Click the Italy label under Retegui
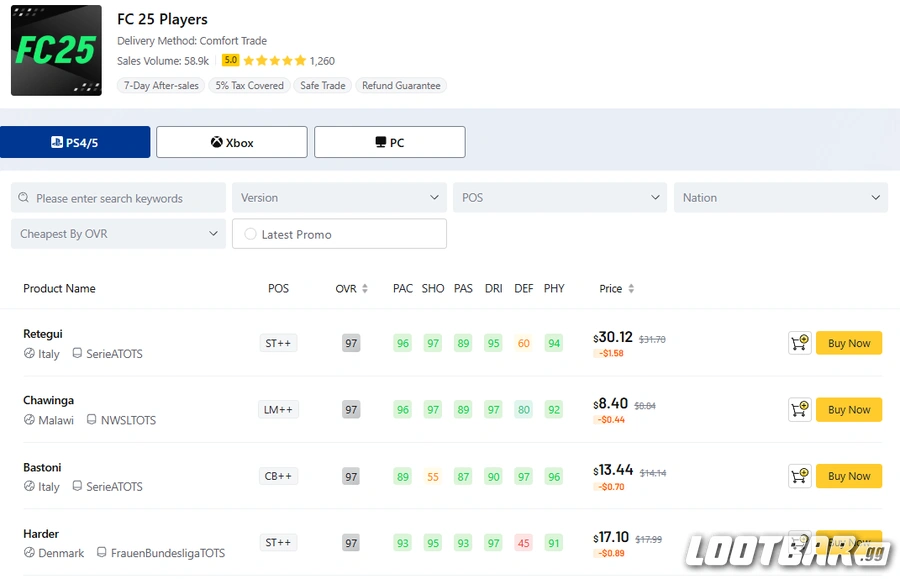 [49, 354]
